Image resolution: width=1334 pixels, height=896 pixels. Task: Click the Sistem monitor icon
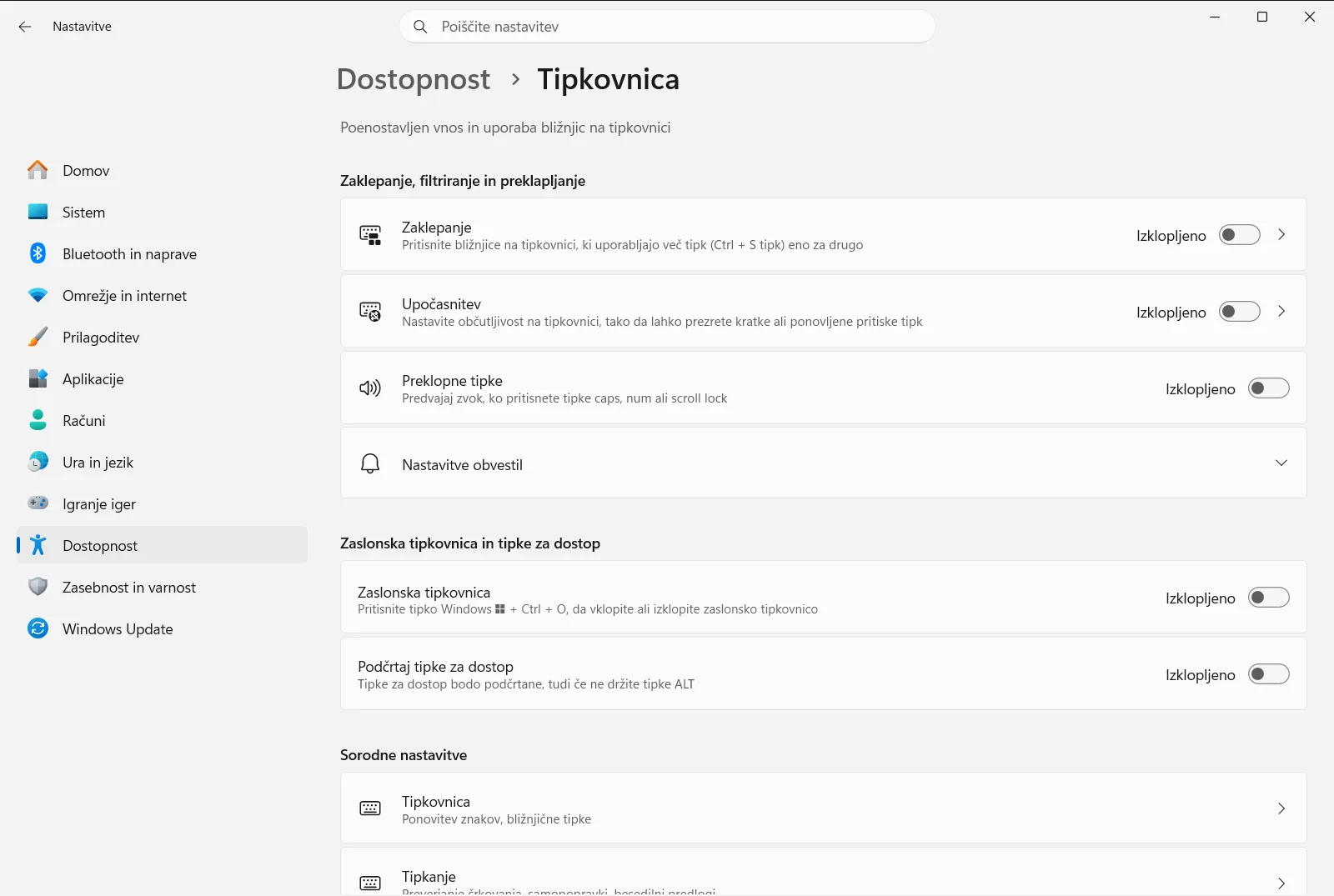pyautogui.click(x=38, y=212)
